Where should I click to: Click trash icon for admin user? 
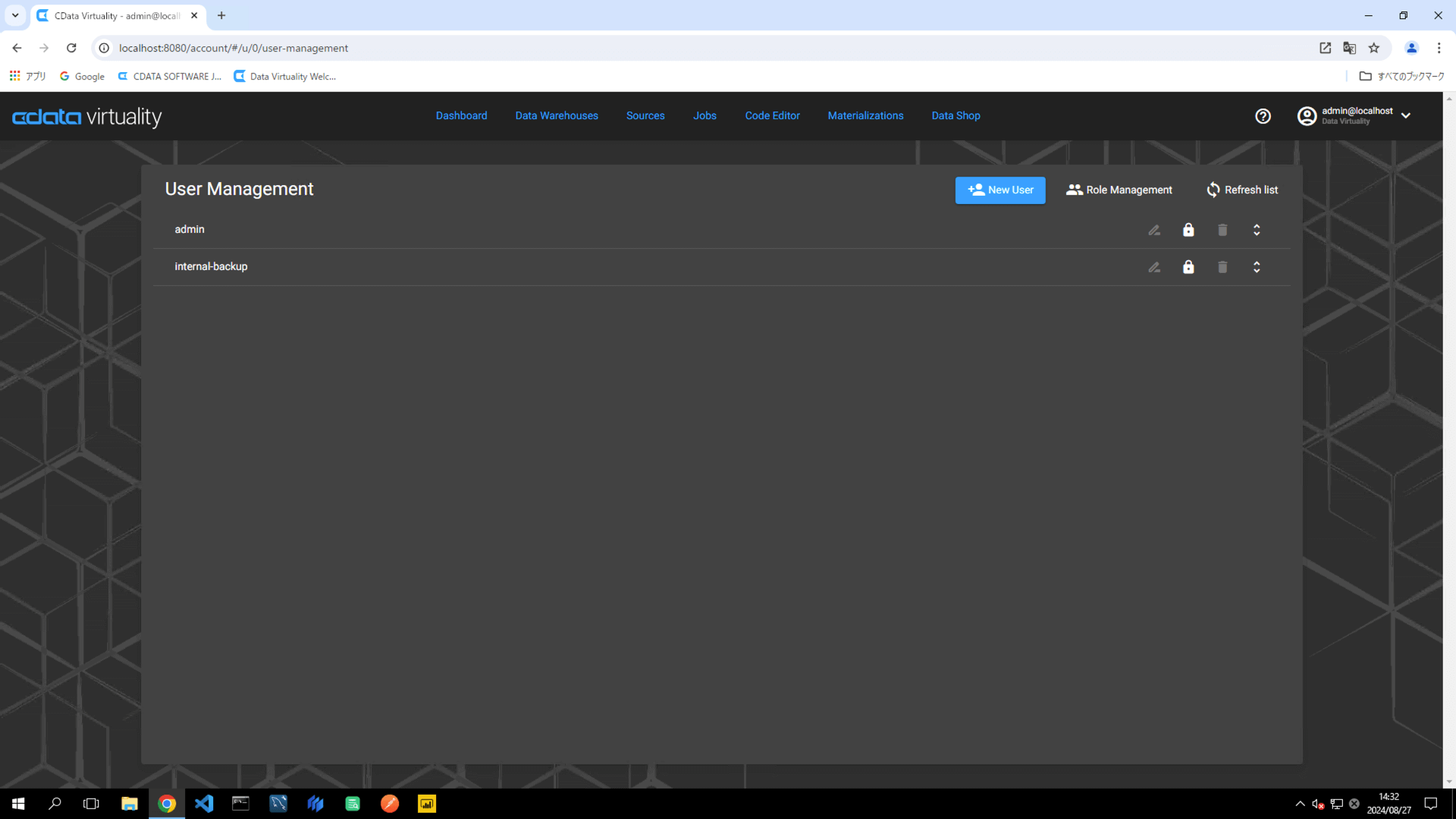coord(1222,230)
